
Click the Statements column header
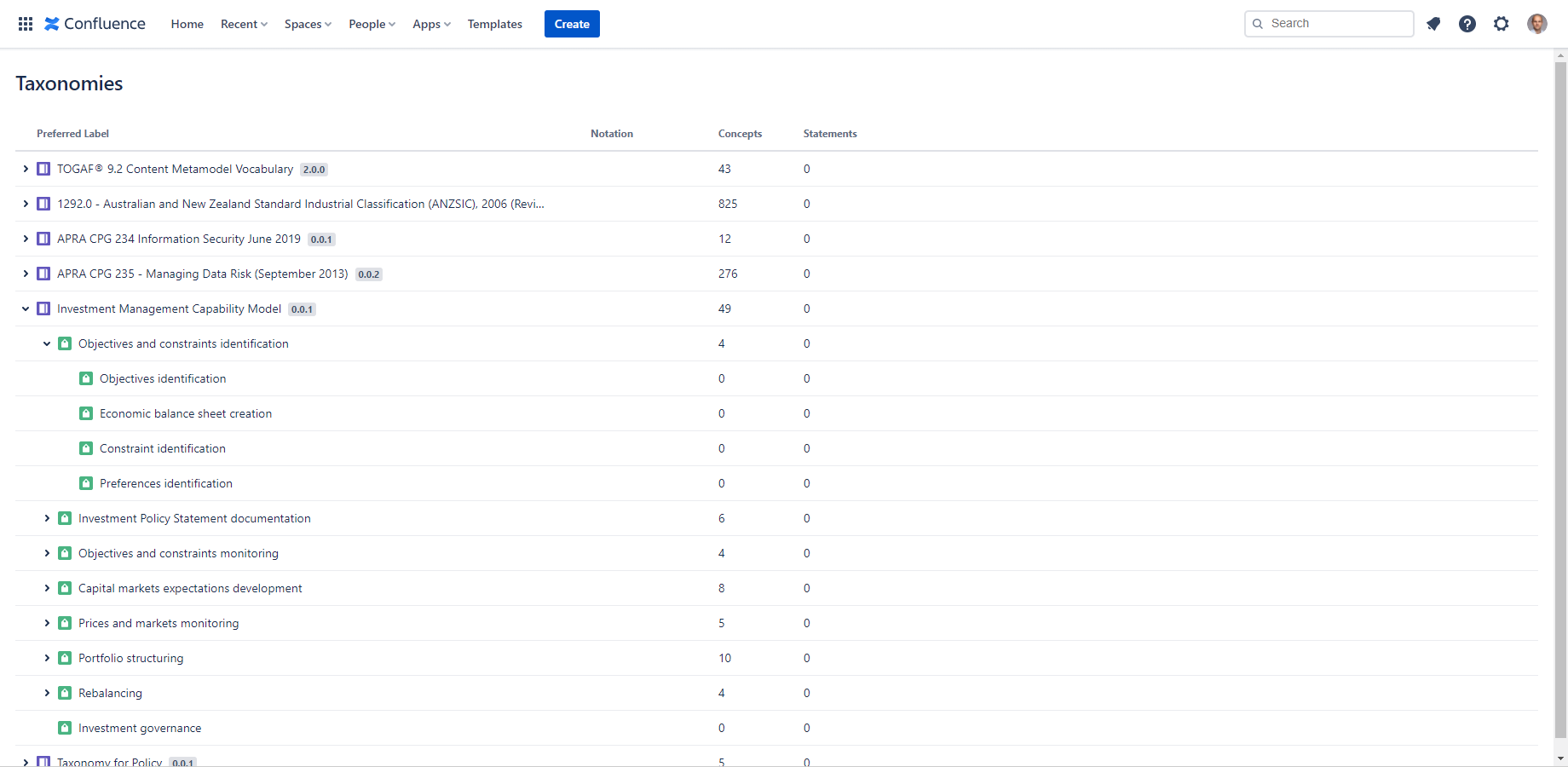pyautogui.click(x=830, y=134)
